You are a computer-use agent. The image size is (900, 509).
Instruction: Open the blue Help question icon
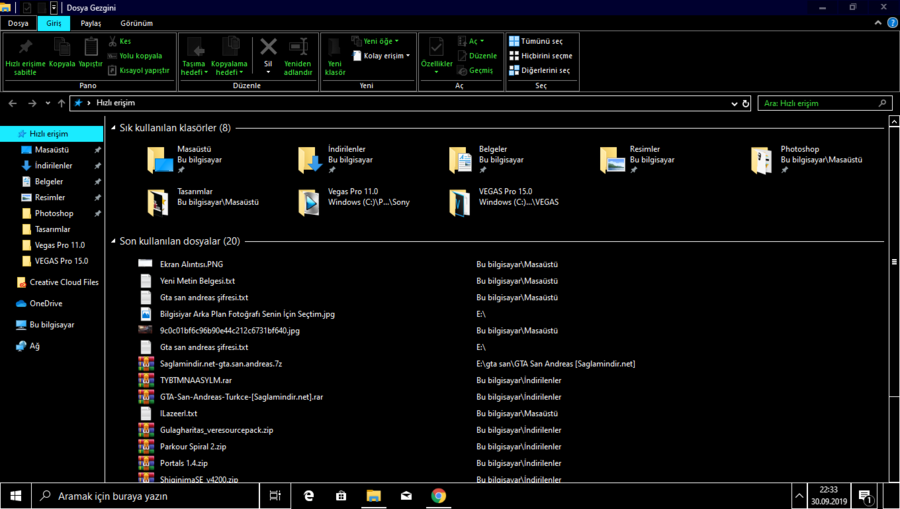[892, 23]
